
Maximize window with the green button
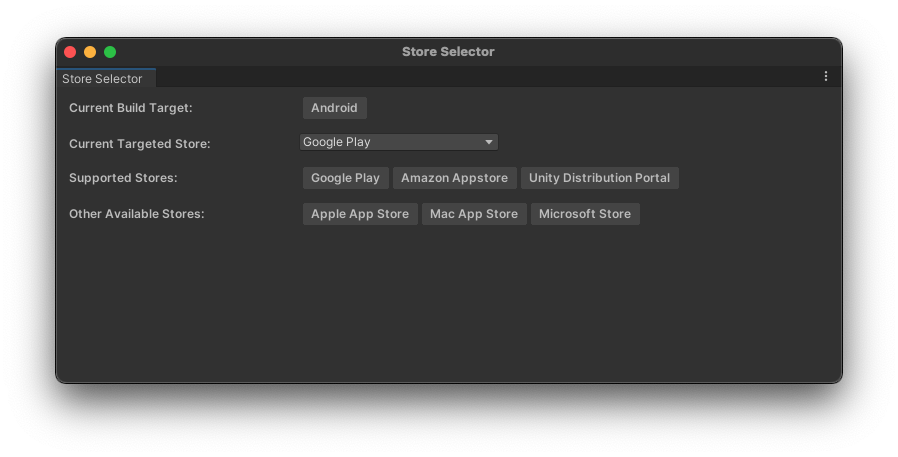click(x=110, y=52)
